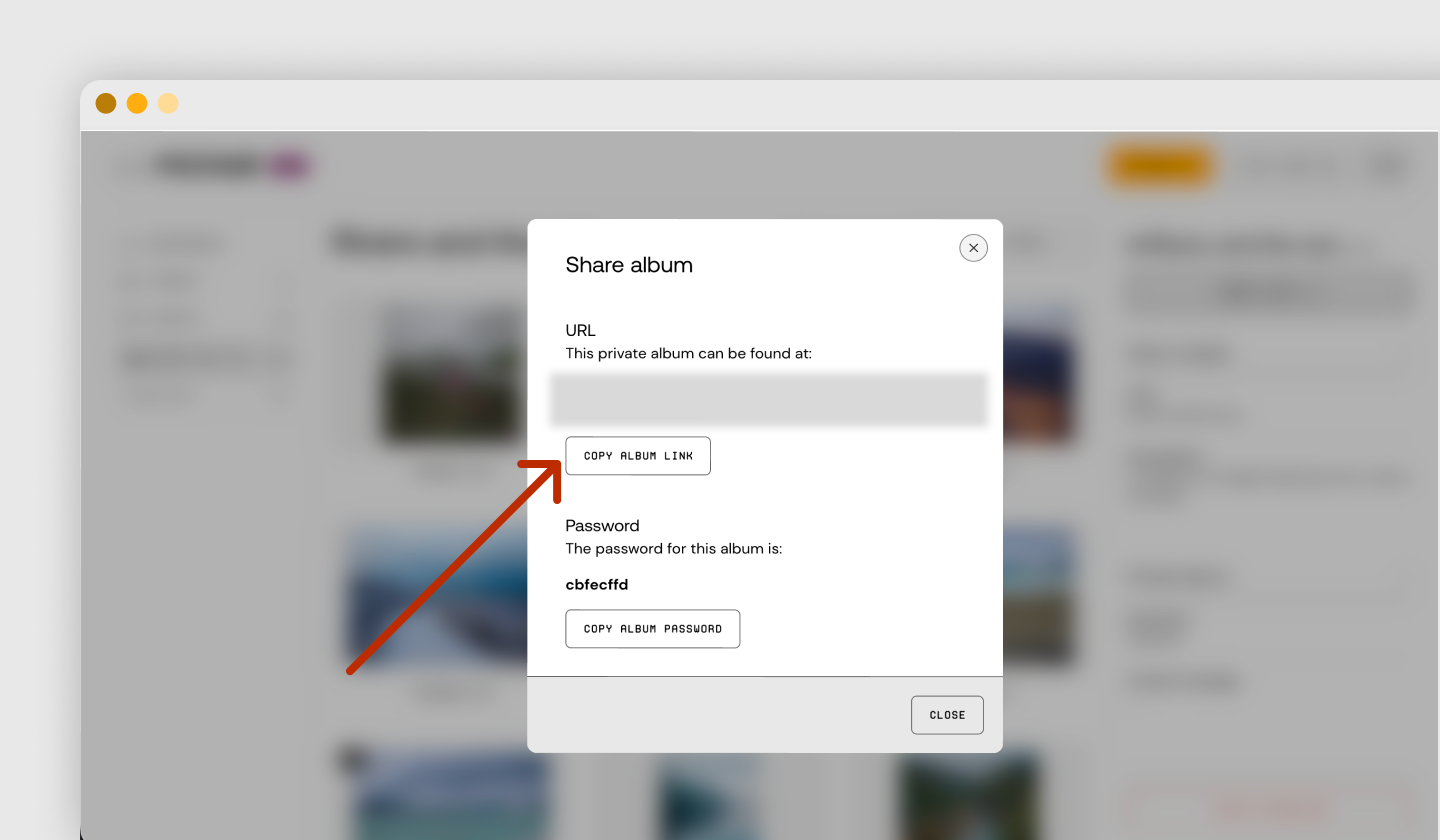Image resolution: width=1440 pixels, height=840 pixels.
Task: Click the window close traffic light
Action: tap(106, 103)
